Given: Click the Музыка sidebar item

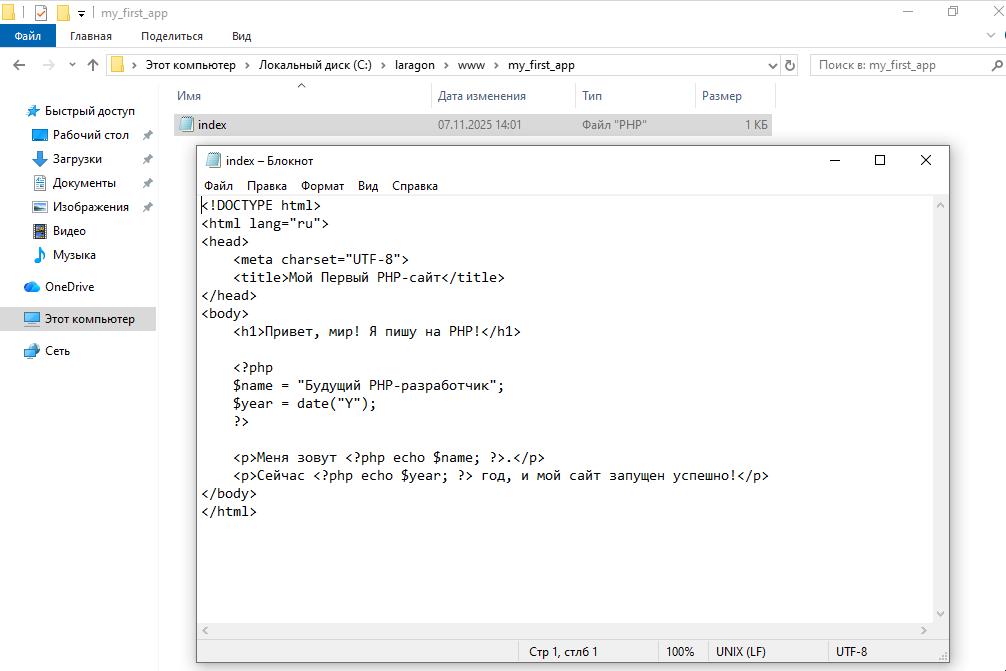Looking at the screenshot, I should [x=74, y=255].
